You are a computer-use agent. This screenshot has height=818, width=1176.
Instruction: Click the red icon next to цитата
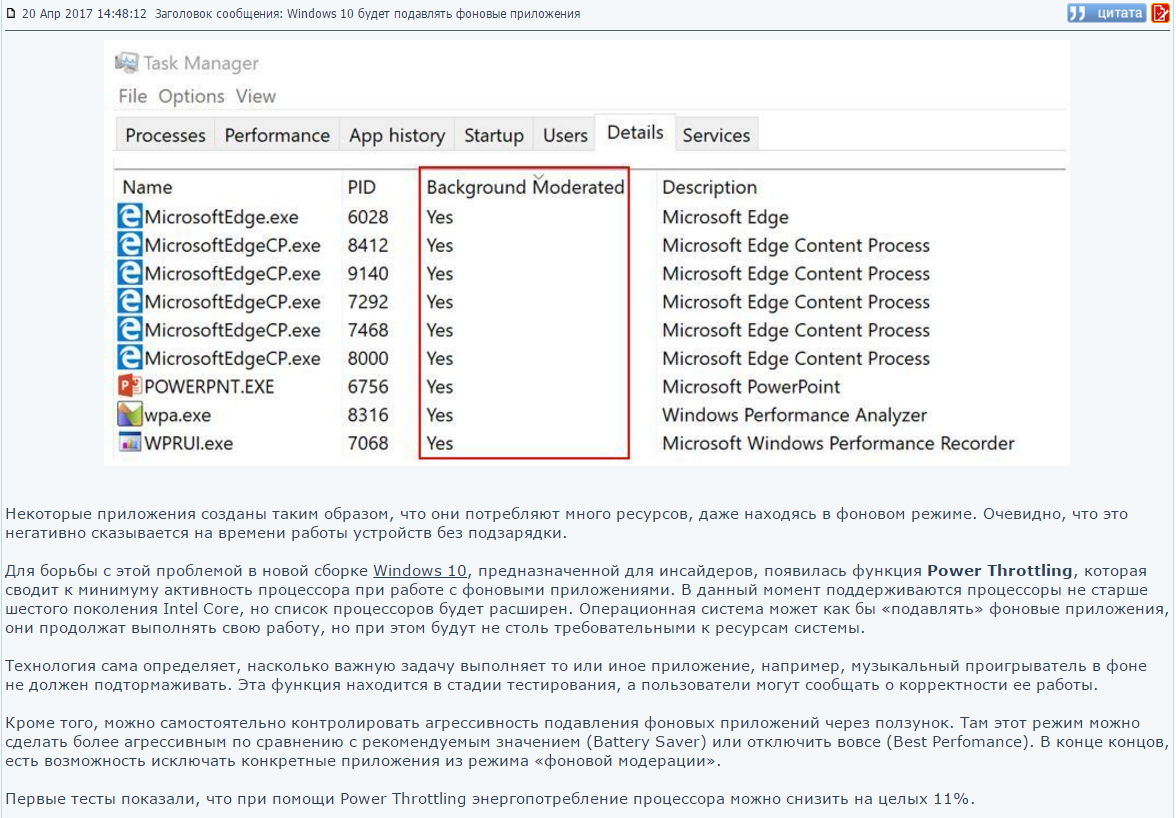tap(1160, 13)
